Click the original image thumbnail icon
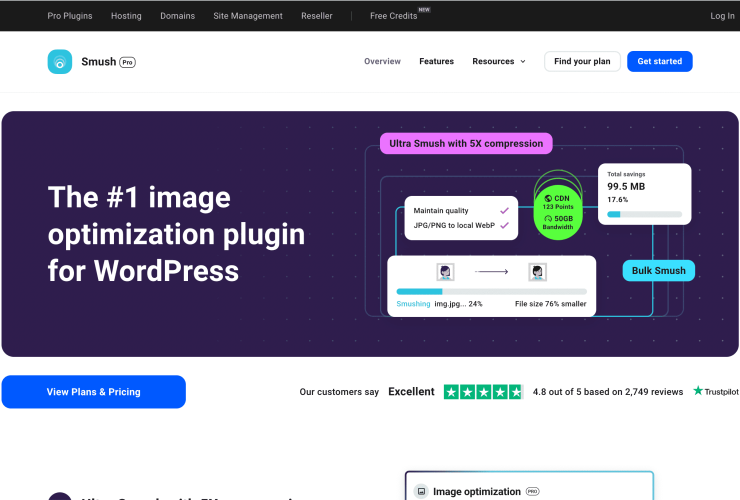 click(446, 272)
